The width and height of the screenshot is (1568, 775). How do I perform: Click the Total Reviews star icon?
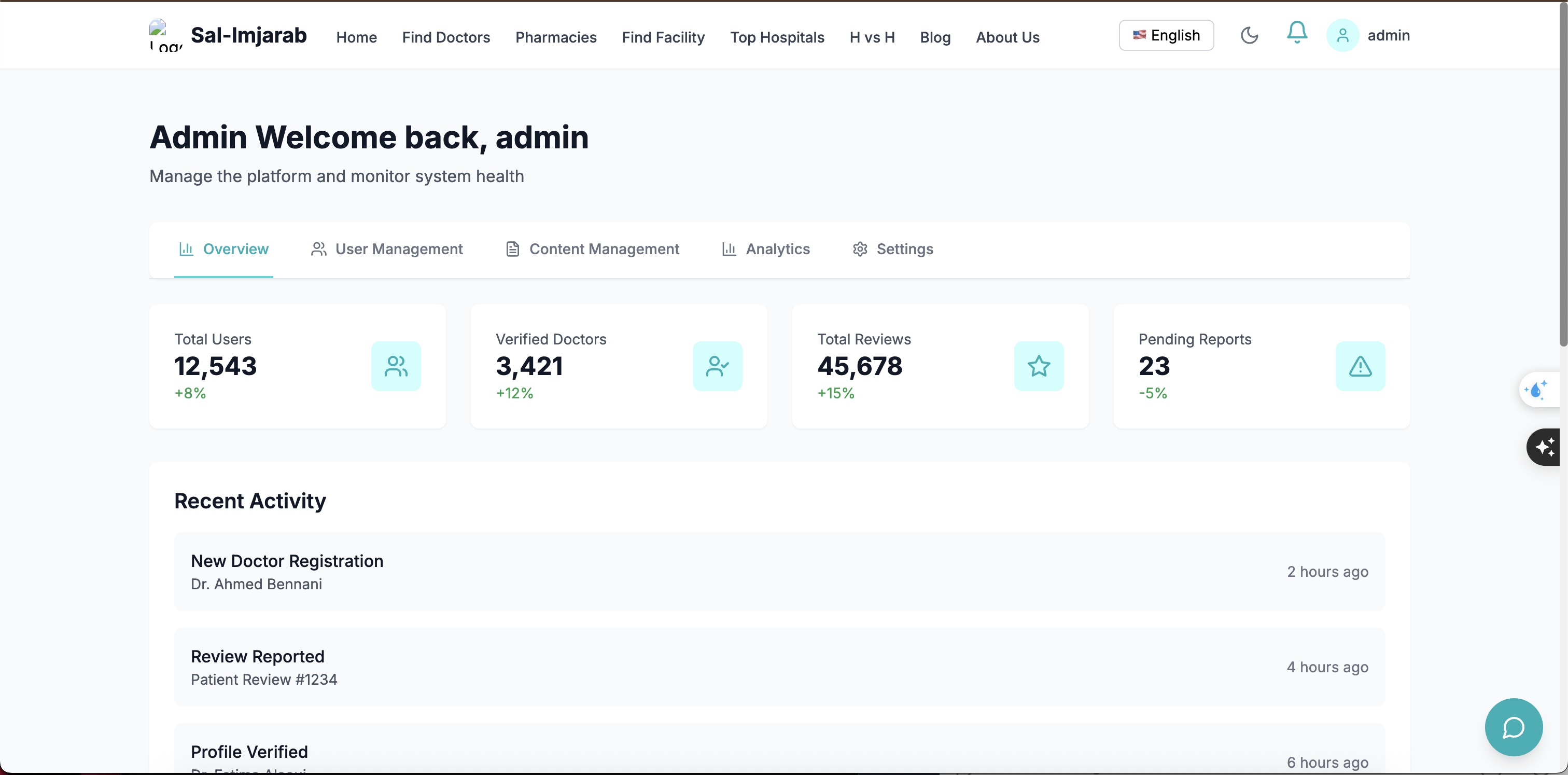pyautogui.click(x=1039, y=366)
